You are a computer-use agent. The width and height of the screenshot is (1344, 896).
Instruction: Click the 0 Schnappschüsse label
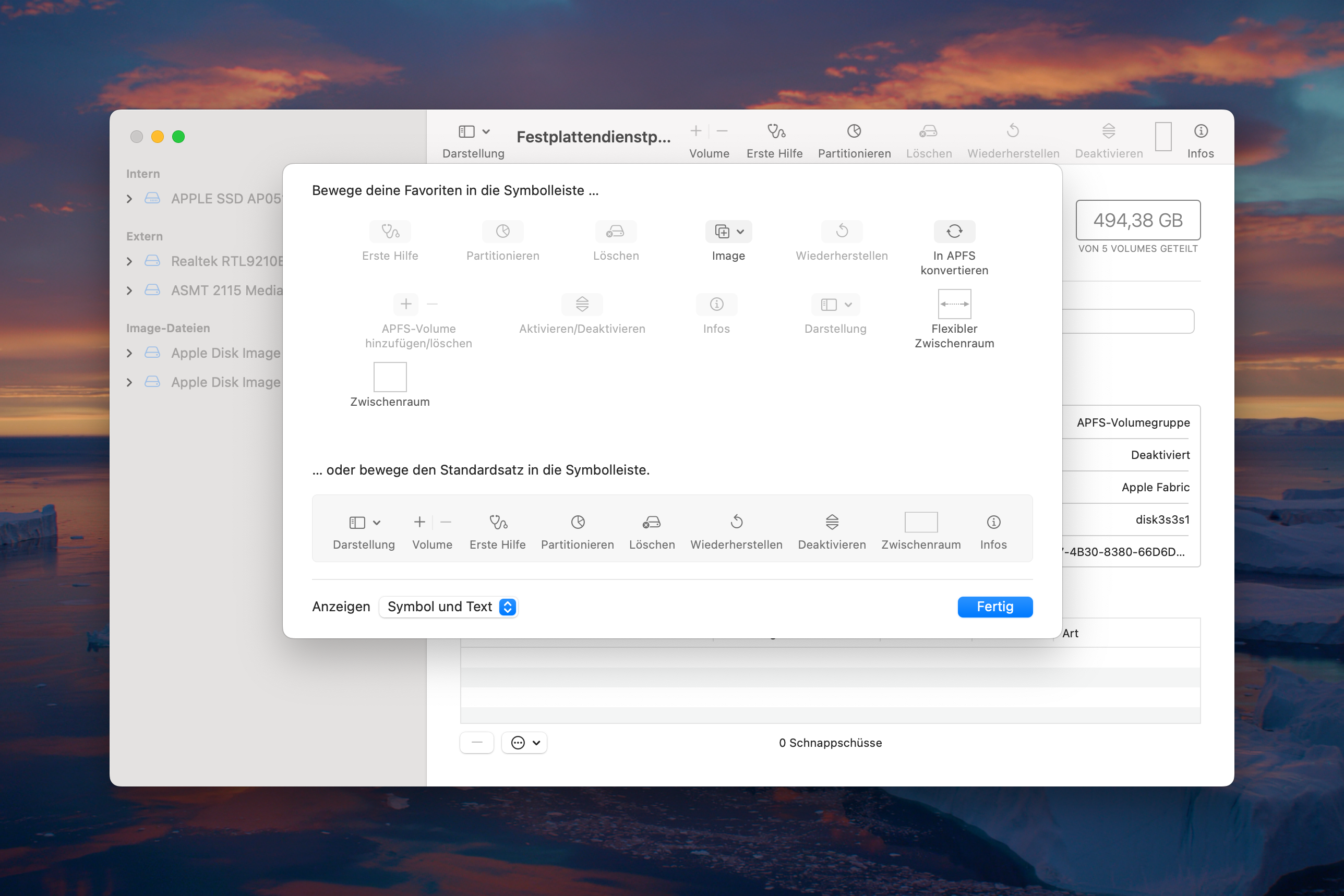830,743
